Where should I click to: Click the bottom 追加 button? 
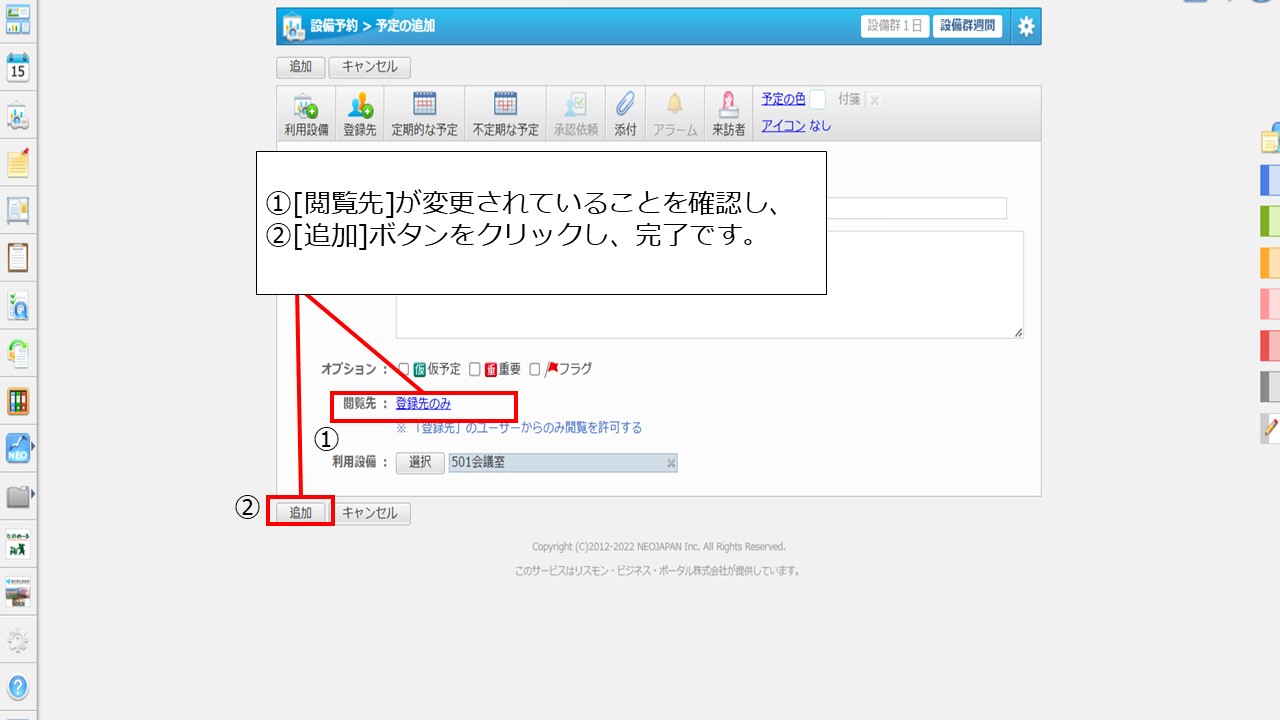[300, 513]
